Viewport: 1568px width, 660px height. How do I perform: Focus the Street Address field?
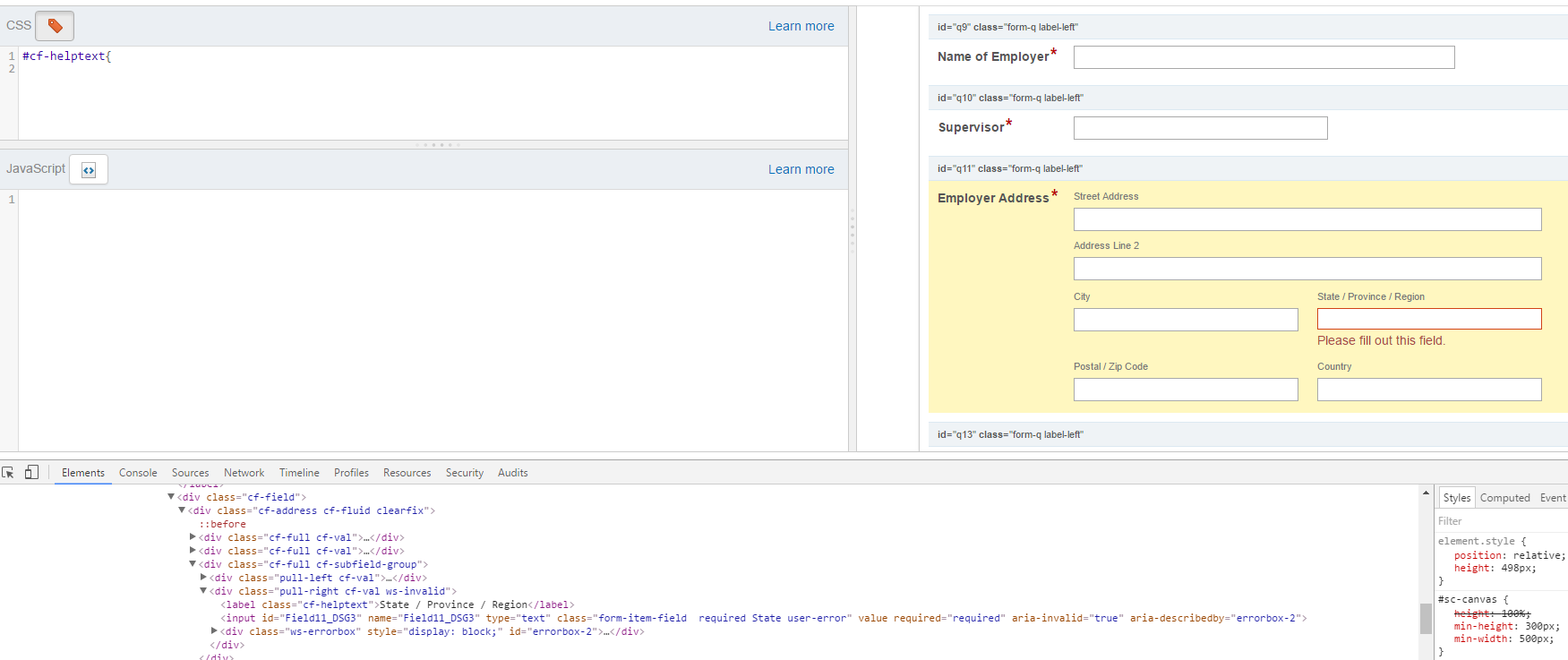(1307, 219)
